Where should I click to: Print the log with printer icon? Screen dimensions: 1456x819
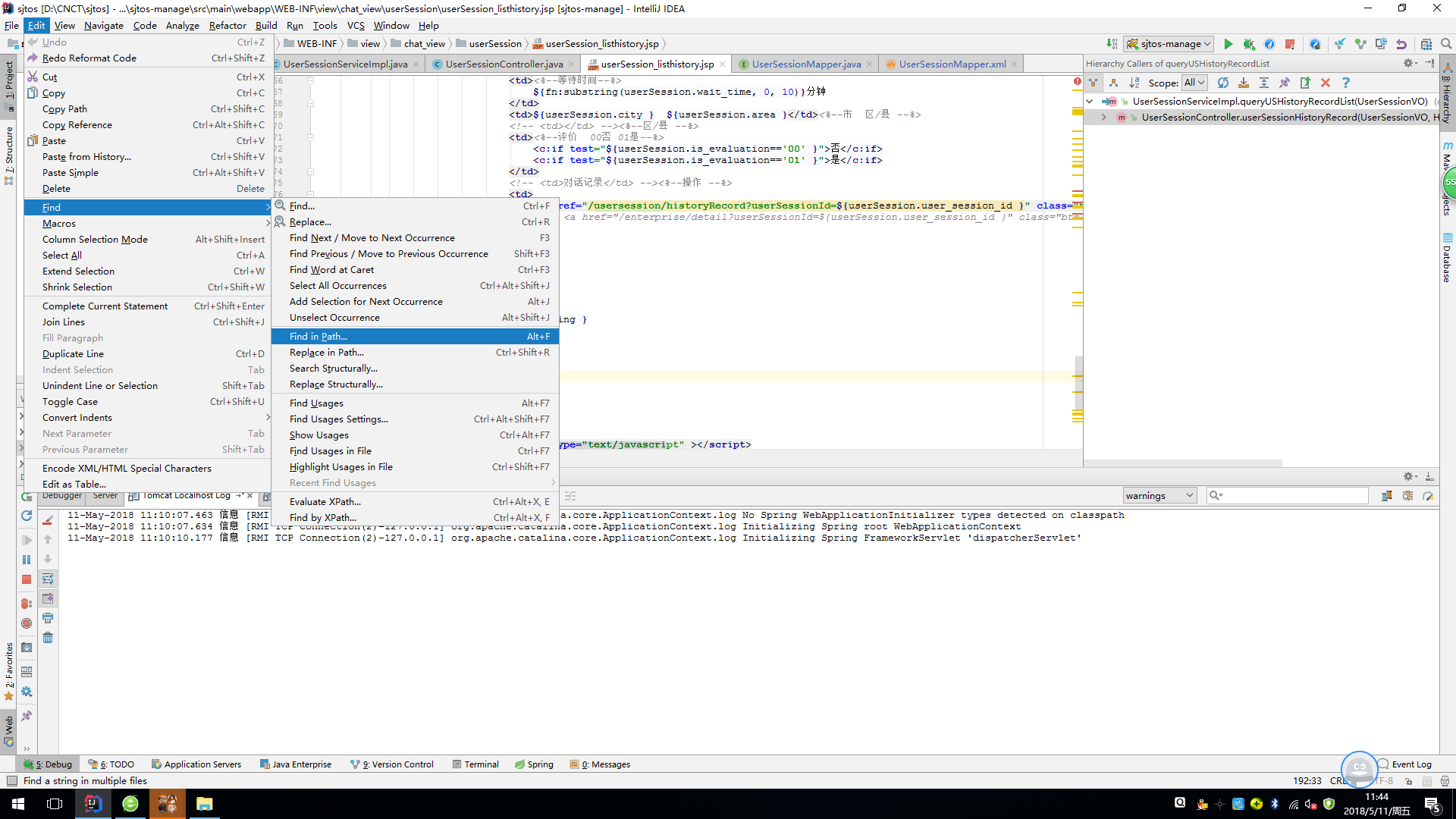click(48, 618)
